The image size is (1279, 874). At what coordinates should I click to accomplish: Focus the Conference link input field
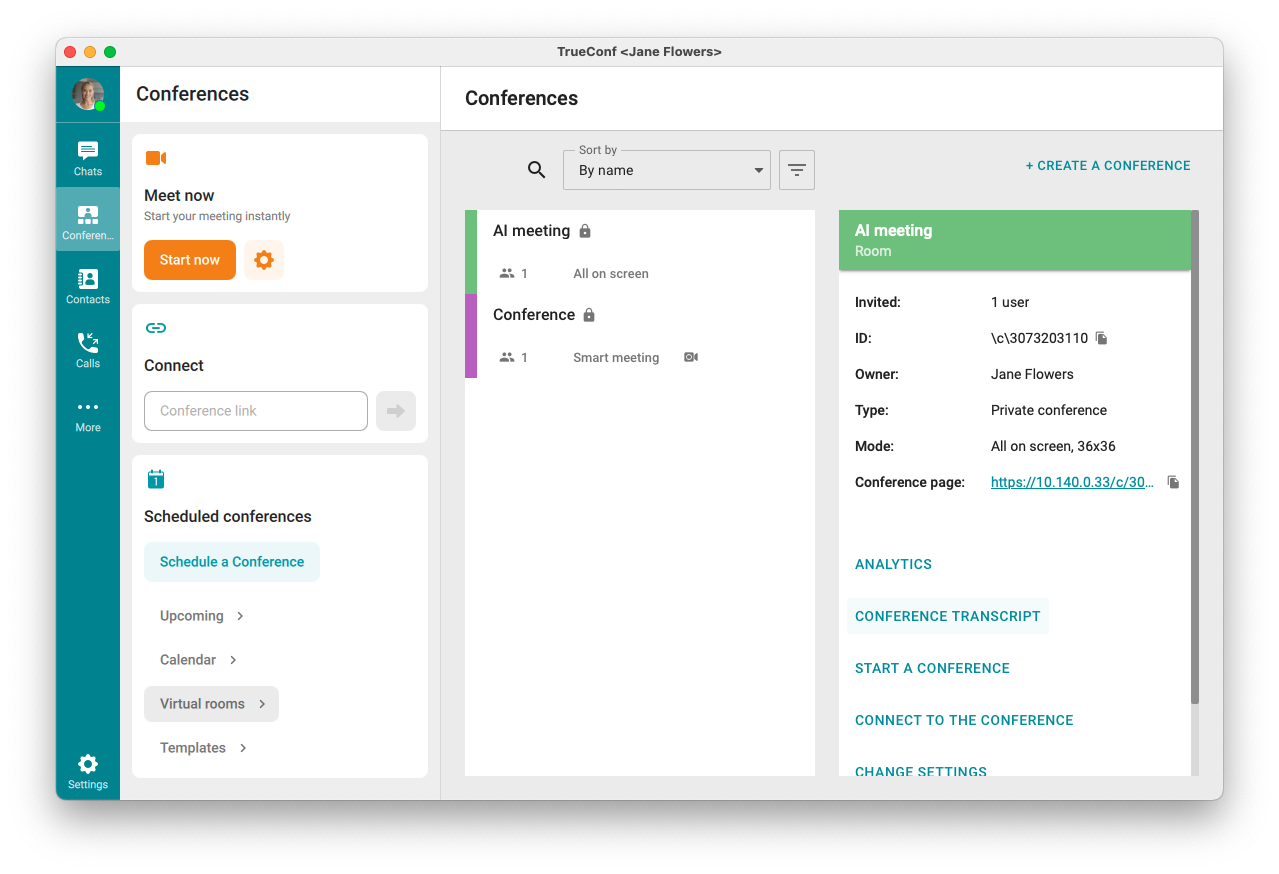(x=256, y=411)
